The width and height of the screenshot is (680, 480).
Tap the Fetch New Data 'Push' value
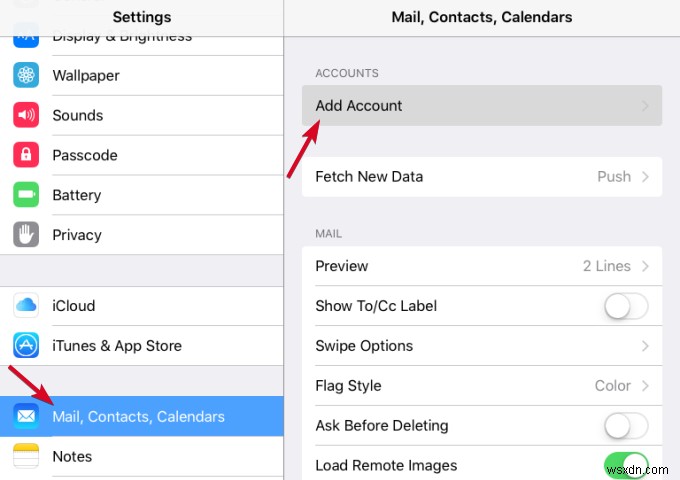[x=614, y=176]
